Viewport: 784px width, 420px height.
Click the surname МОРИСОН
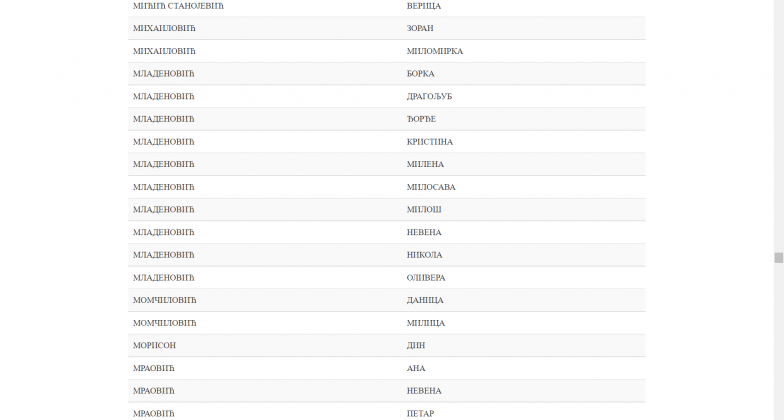tap(155, 345)
